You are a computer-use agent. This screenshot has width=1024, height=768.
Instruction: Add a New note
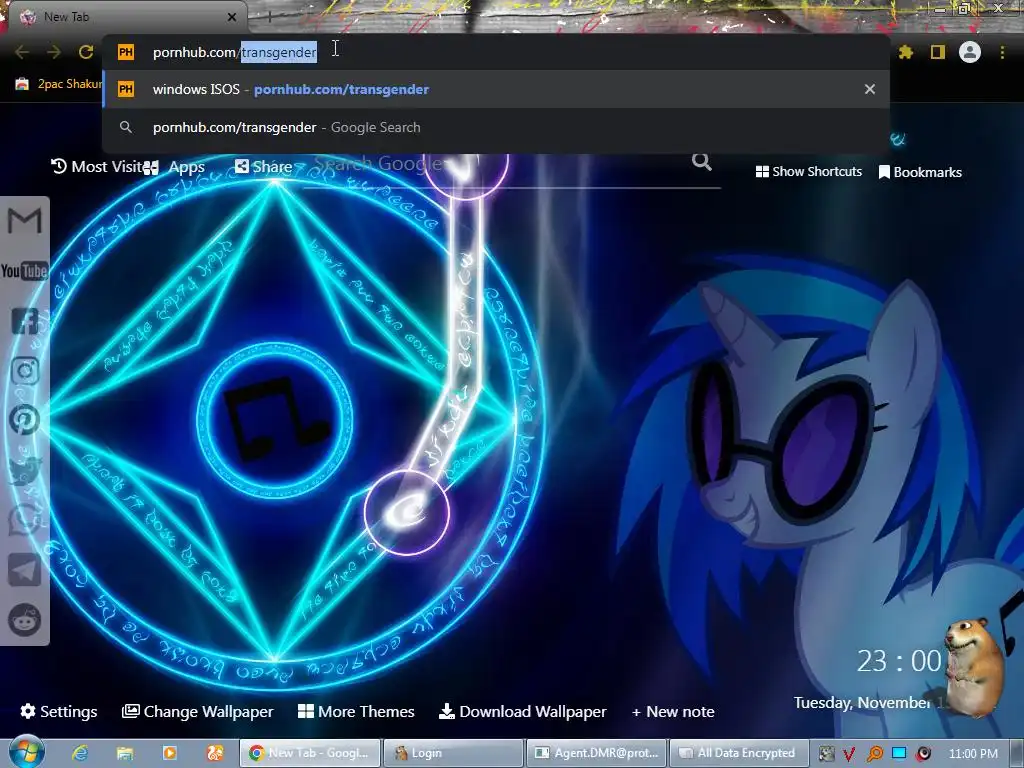(x=673, y=711)
